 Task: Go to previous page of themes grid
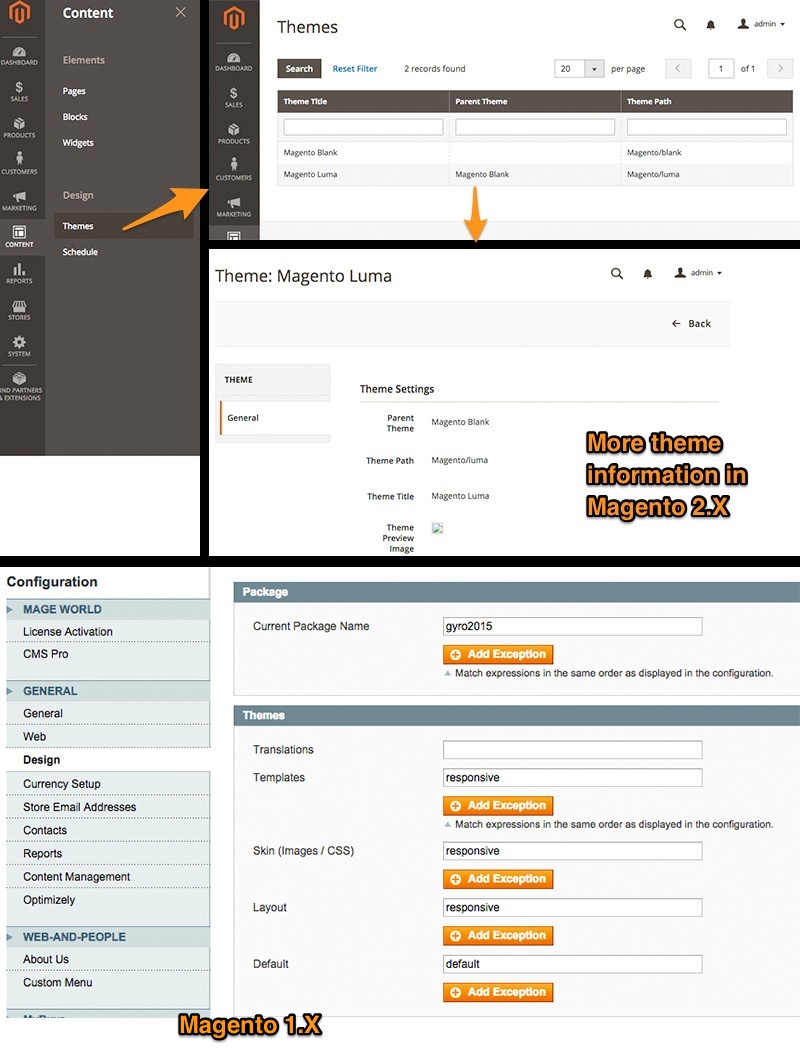point(678,68)
